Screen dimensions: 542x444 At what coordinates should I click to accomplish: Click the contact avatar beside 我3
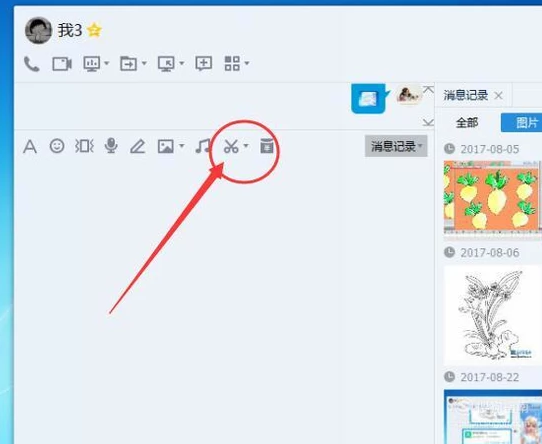[38, 30]
